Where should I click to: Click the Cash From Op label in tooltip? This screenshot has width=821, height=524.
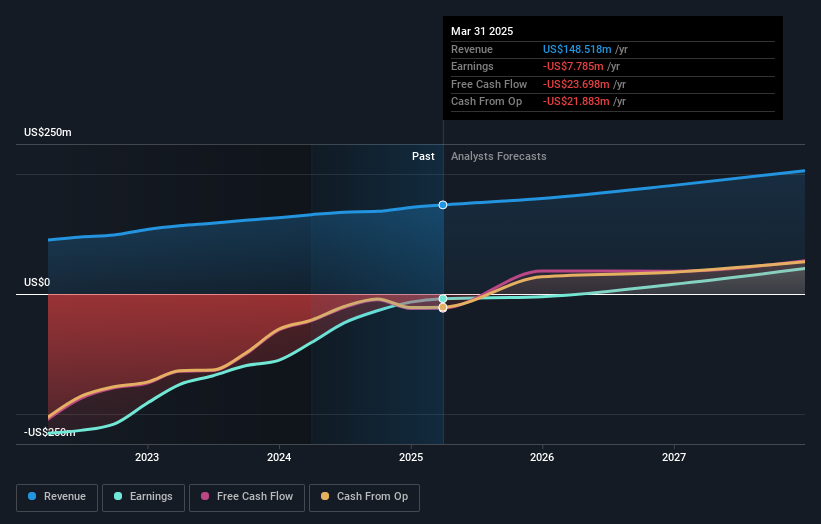click(x=486, y=102)
